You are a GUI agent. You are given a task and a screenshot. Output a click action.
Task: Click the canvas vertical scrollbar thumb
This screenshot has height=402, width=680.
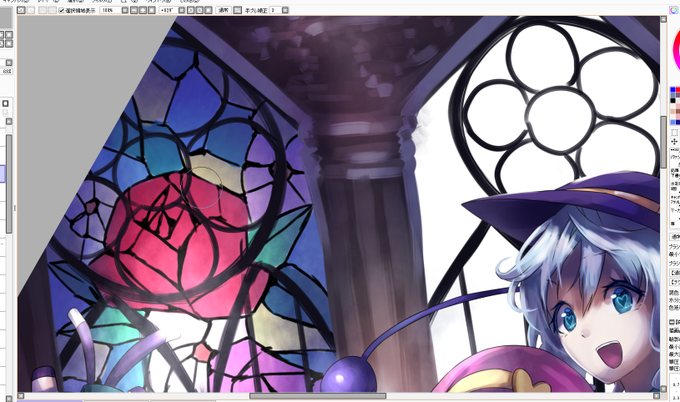(664, 142)
